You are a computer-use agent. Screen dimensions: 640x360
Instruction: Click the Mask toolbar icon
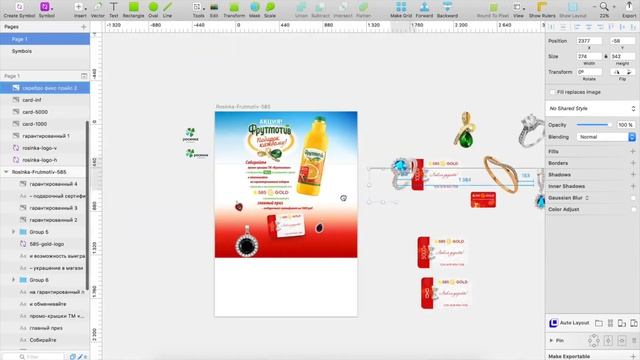[x=254, y=7]
